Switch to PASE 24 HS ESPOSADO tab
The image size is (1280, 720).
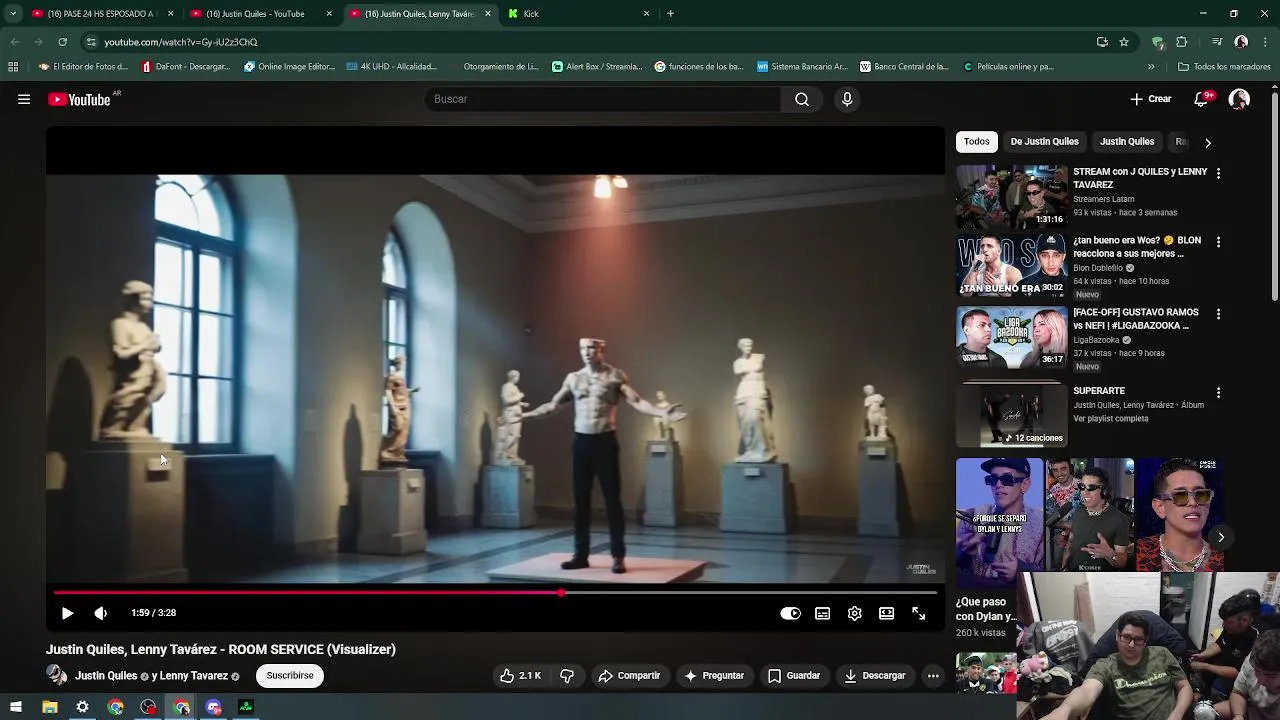point(102,14)
